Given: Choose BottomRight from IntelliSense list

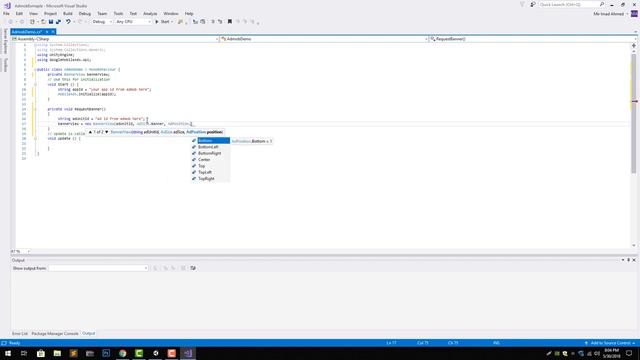Looking at the screenshot, I should (x=210, y=153).
